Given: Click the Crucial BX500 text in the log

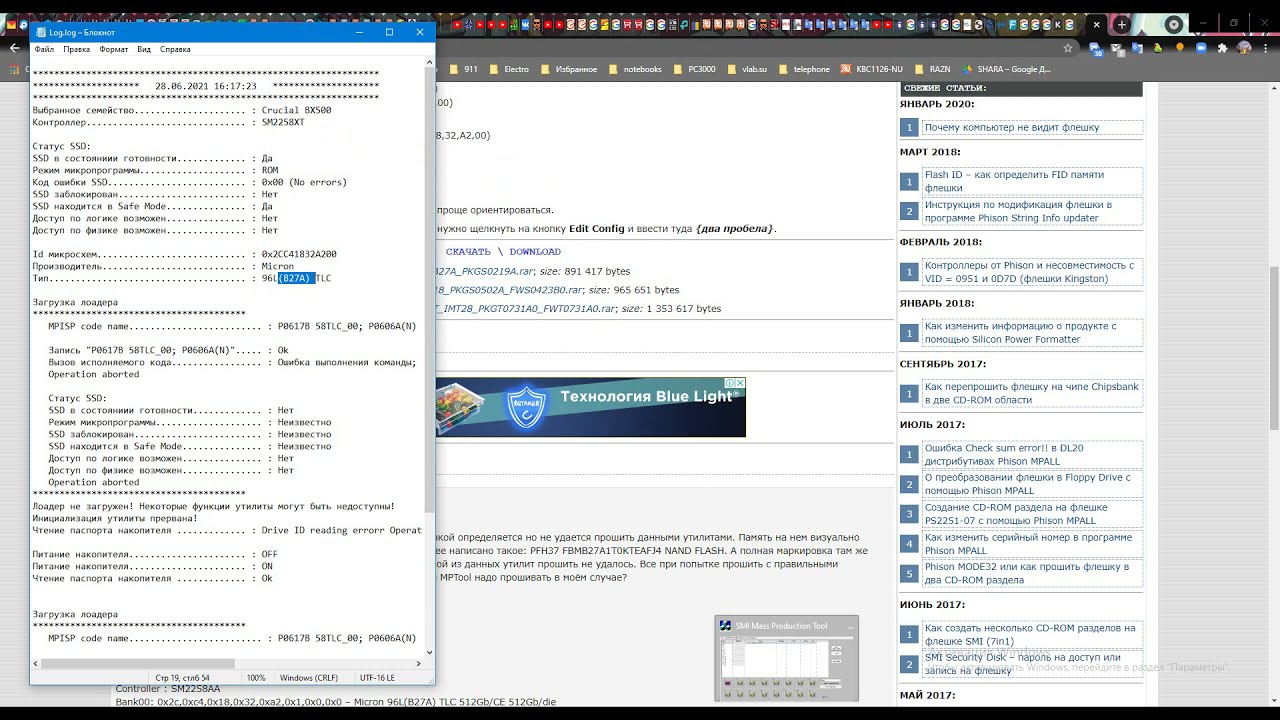Looking at the screenshot, I should (297, 110).
